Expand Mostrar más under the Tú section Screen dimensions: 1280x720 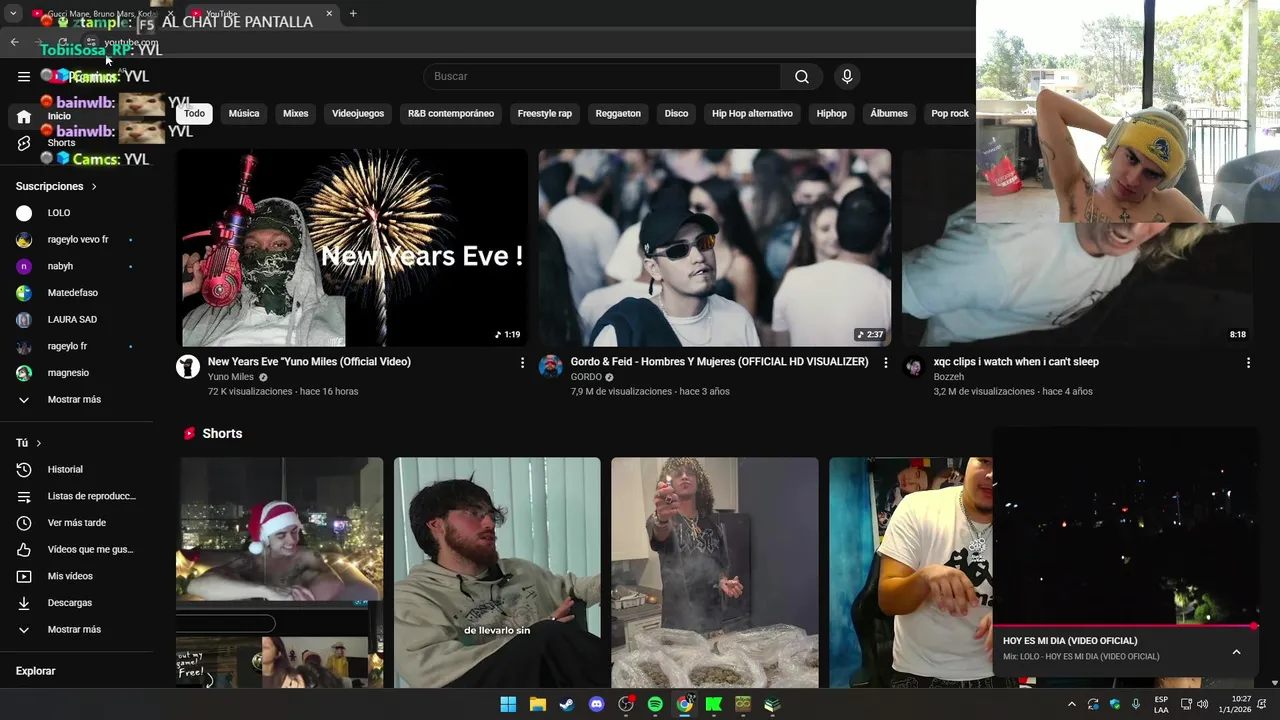pyautogui.click(x=76, y=629)
